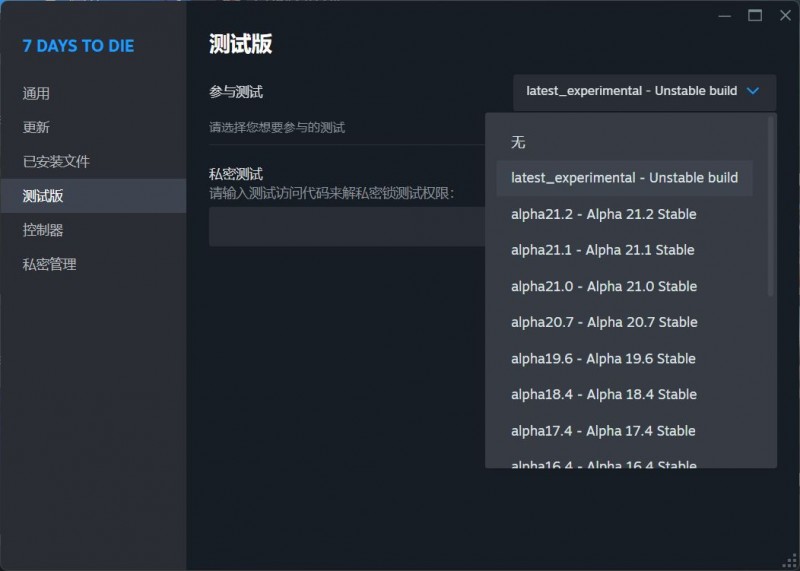Click the 私密测试 heading
800x571 pixels.
pos(236,174)
